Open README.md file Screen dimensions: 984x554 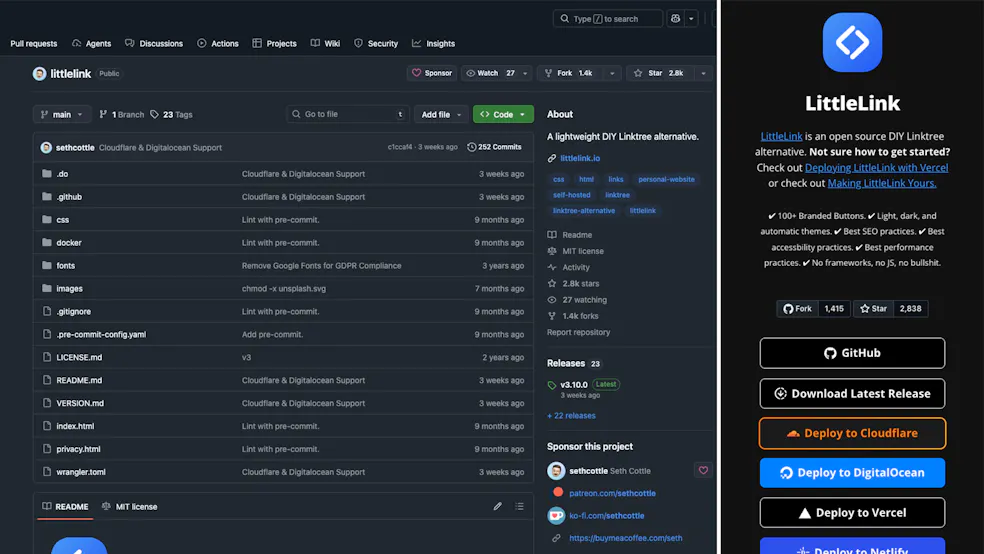pyautogui.click(x=79, y=380)
